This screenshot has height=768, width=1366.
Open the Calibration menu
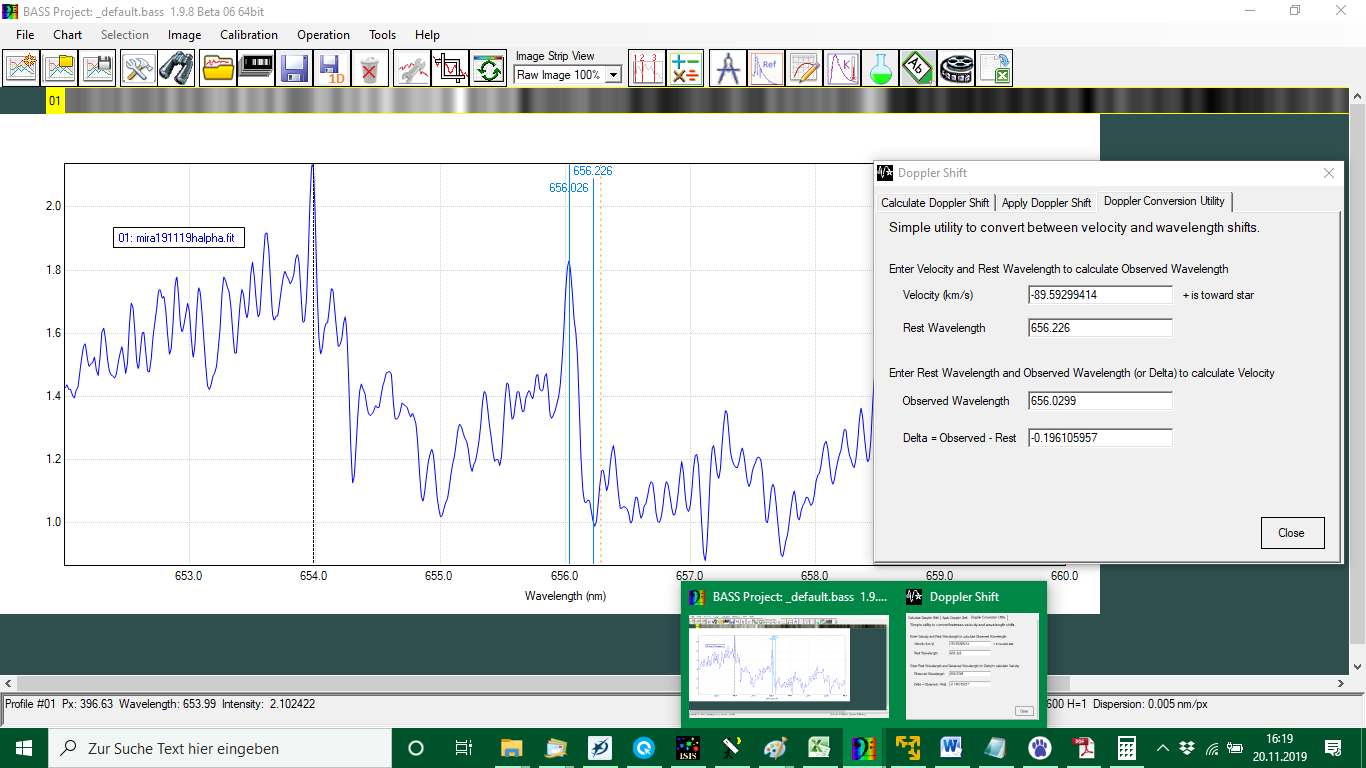coord(249,35)
